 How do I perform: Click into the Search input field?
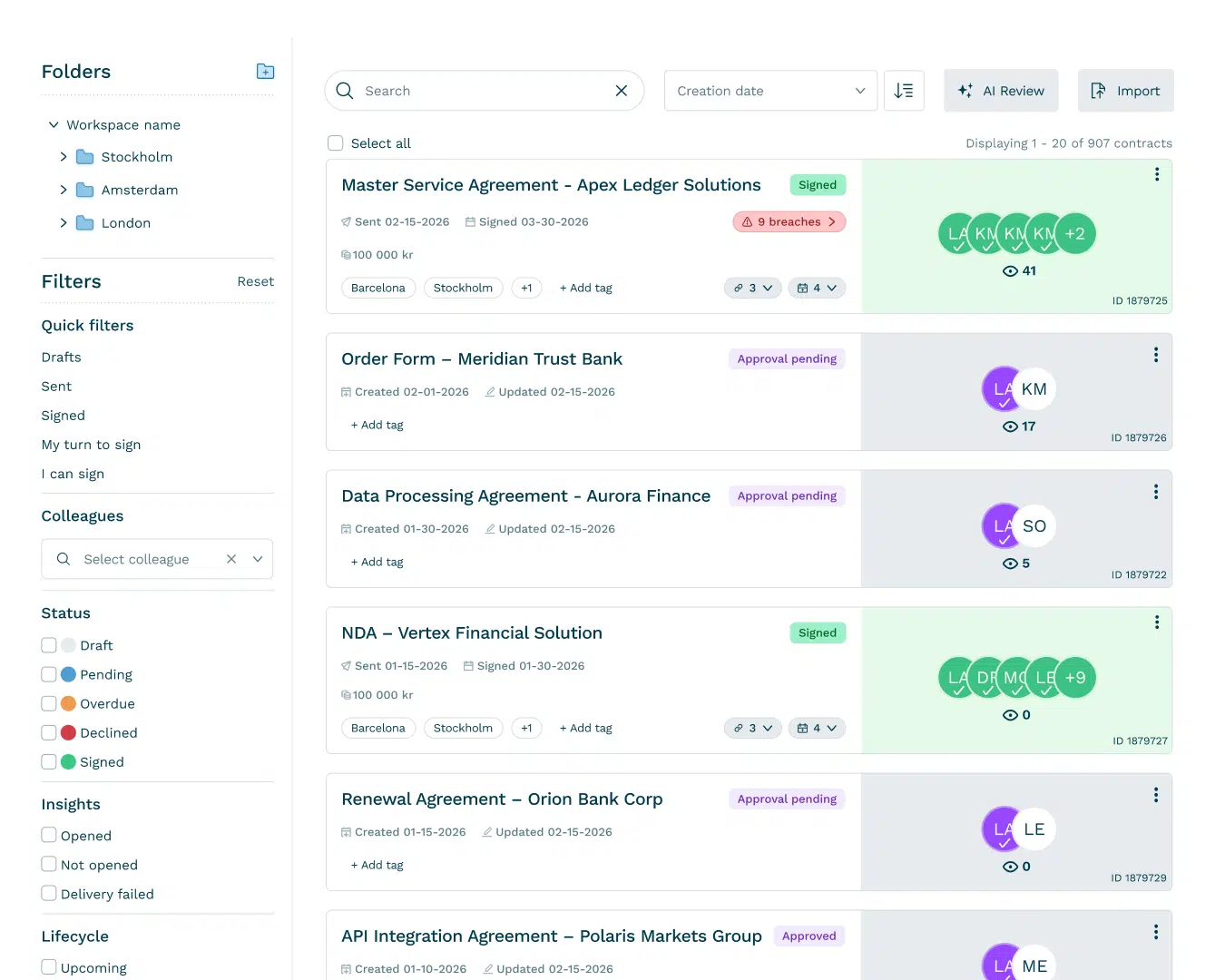tap(481, 91)
